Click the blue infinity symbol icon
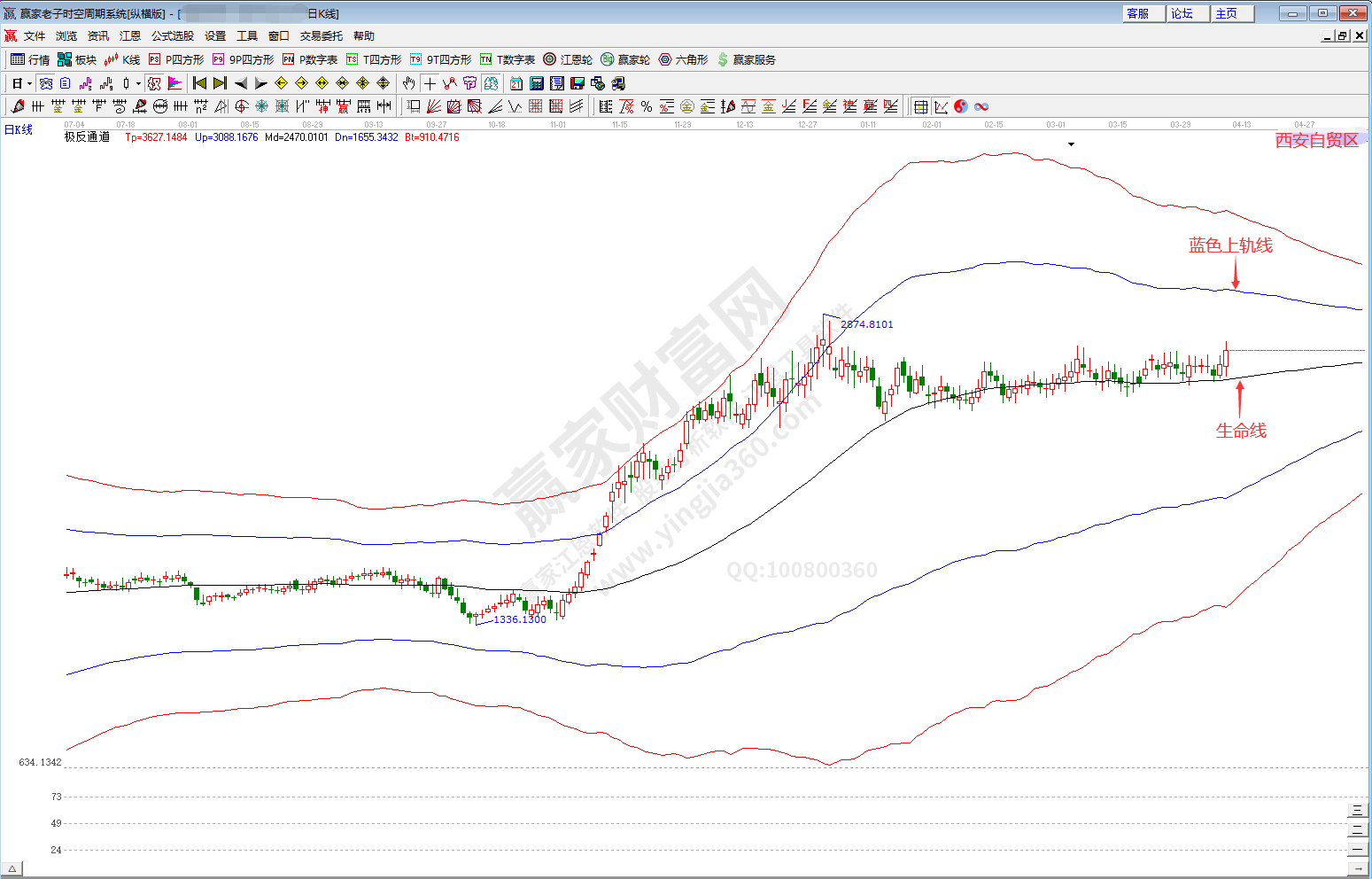 tap(981, 106)
